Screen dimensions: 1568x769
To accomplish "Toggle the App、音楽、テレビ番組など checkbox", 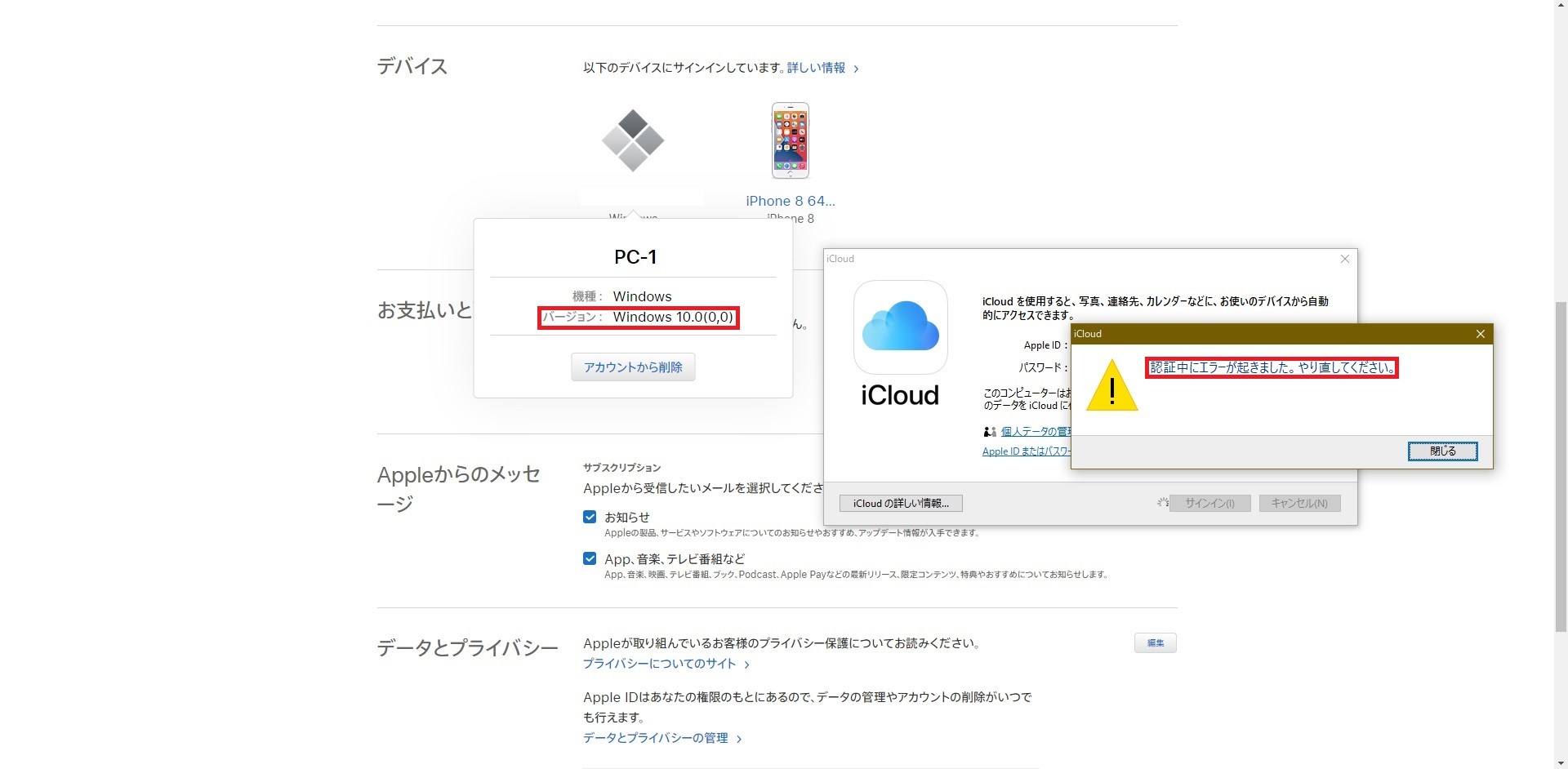I will tap(590, 558).
